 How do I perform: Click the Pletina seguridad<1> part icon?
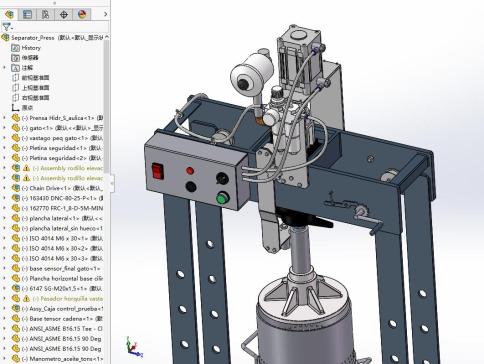(x=16, y=148)
